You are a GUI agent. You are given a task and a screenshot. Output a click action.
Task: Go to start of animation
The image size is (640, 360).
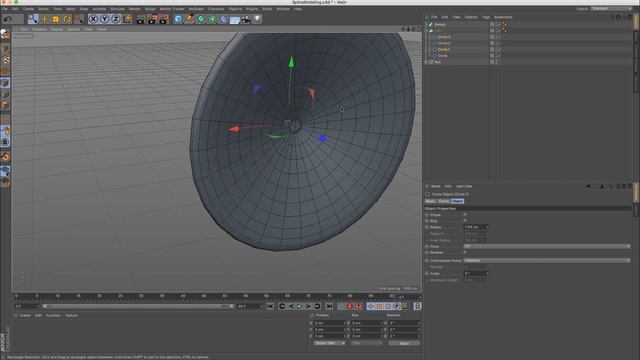(x=270, y=306)
